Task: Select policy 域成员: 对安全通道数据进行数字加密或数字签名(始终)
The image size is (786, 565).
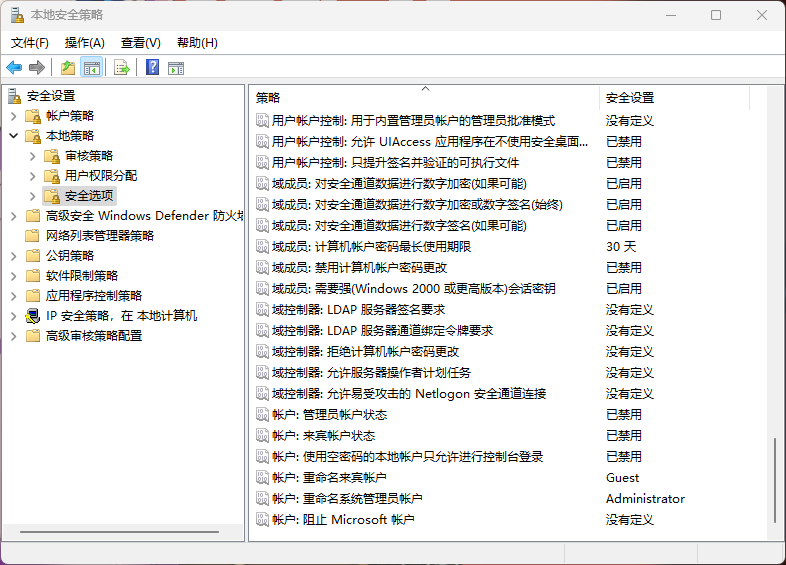Action: coord(417,205)
